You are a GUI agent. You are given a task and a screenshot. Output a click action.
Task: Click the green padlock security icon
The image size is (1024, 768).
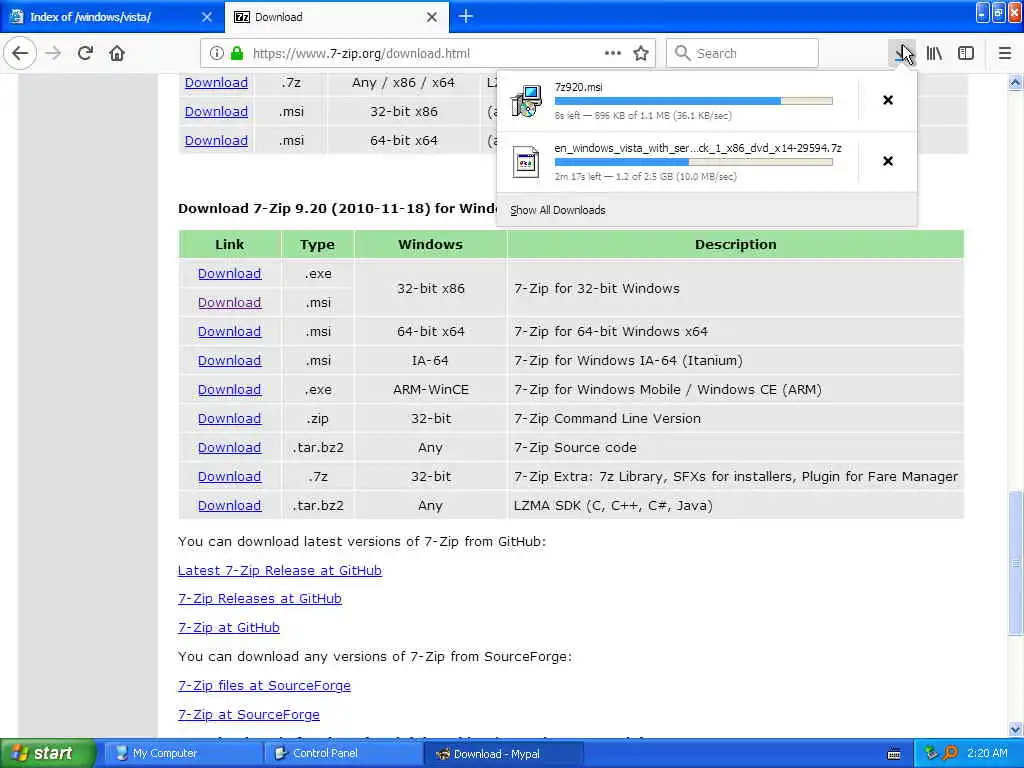click(x=237, y=54)
